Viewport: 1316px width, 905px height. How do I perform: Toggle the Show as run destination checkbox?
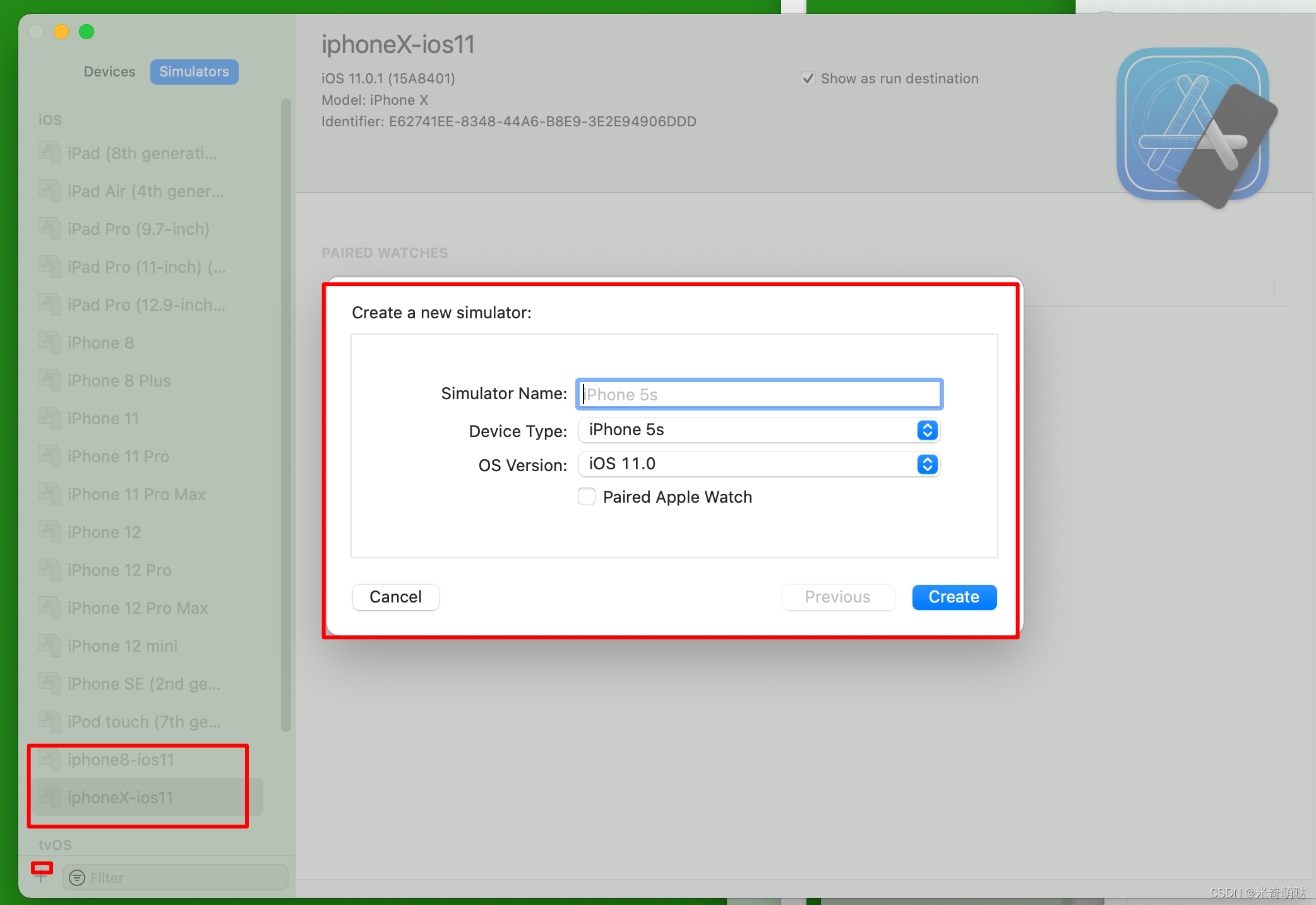[808, 78]
